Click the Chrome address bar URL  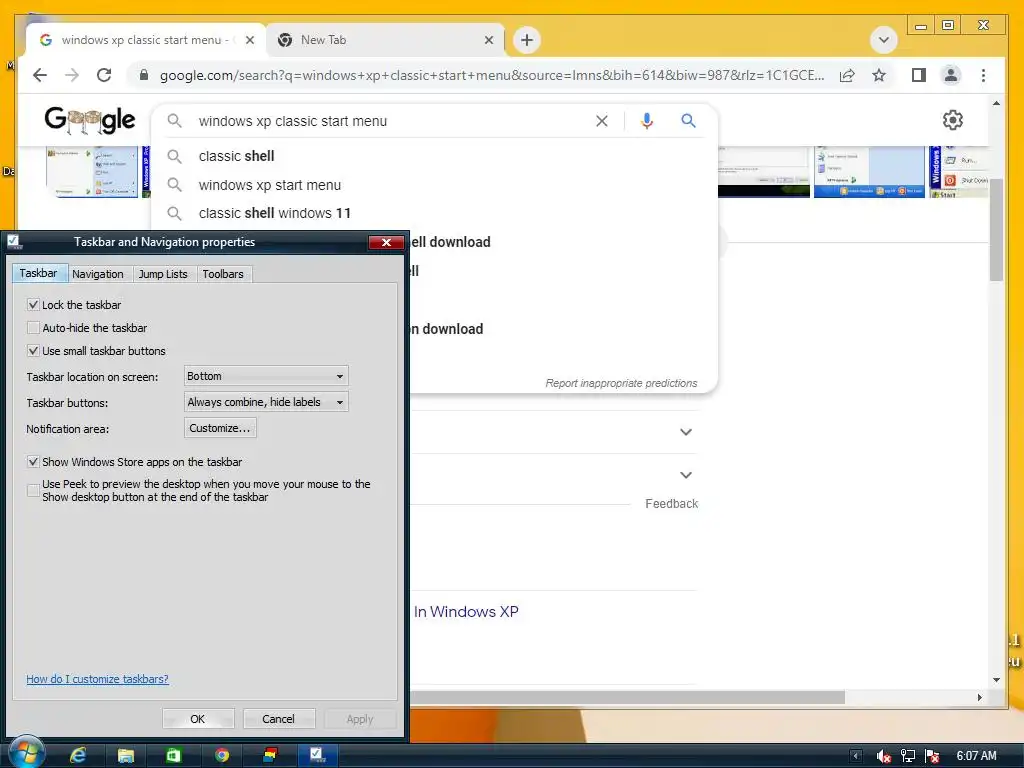[492, 75]
